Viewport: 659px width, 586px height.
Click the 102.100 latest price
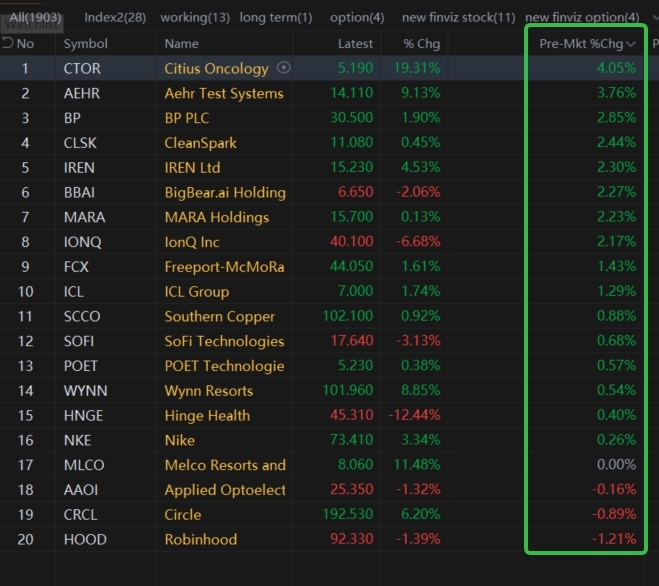(x=348, y=316)
